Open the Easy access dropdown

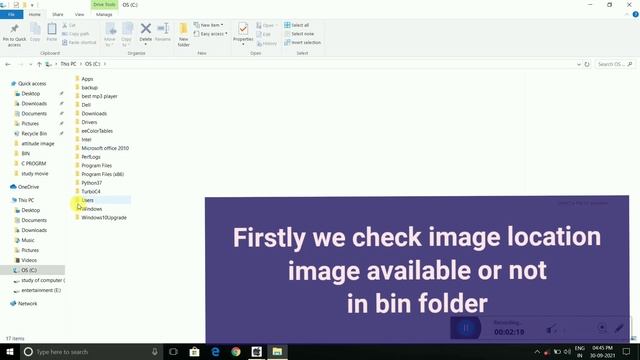pos(211,34)
